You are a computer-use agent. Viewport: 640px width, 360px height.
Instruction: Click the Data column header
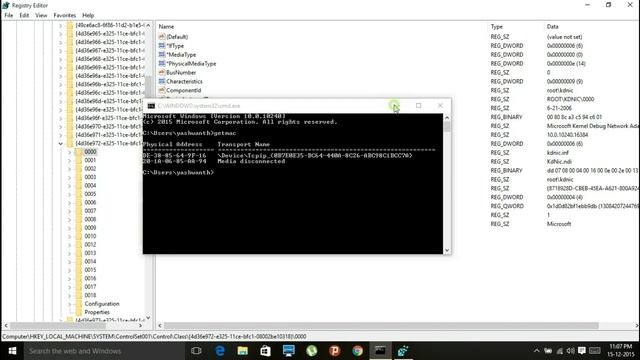point(552,27)
